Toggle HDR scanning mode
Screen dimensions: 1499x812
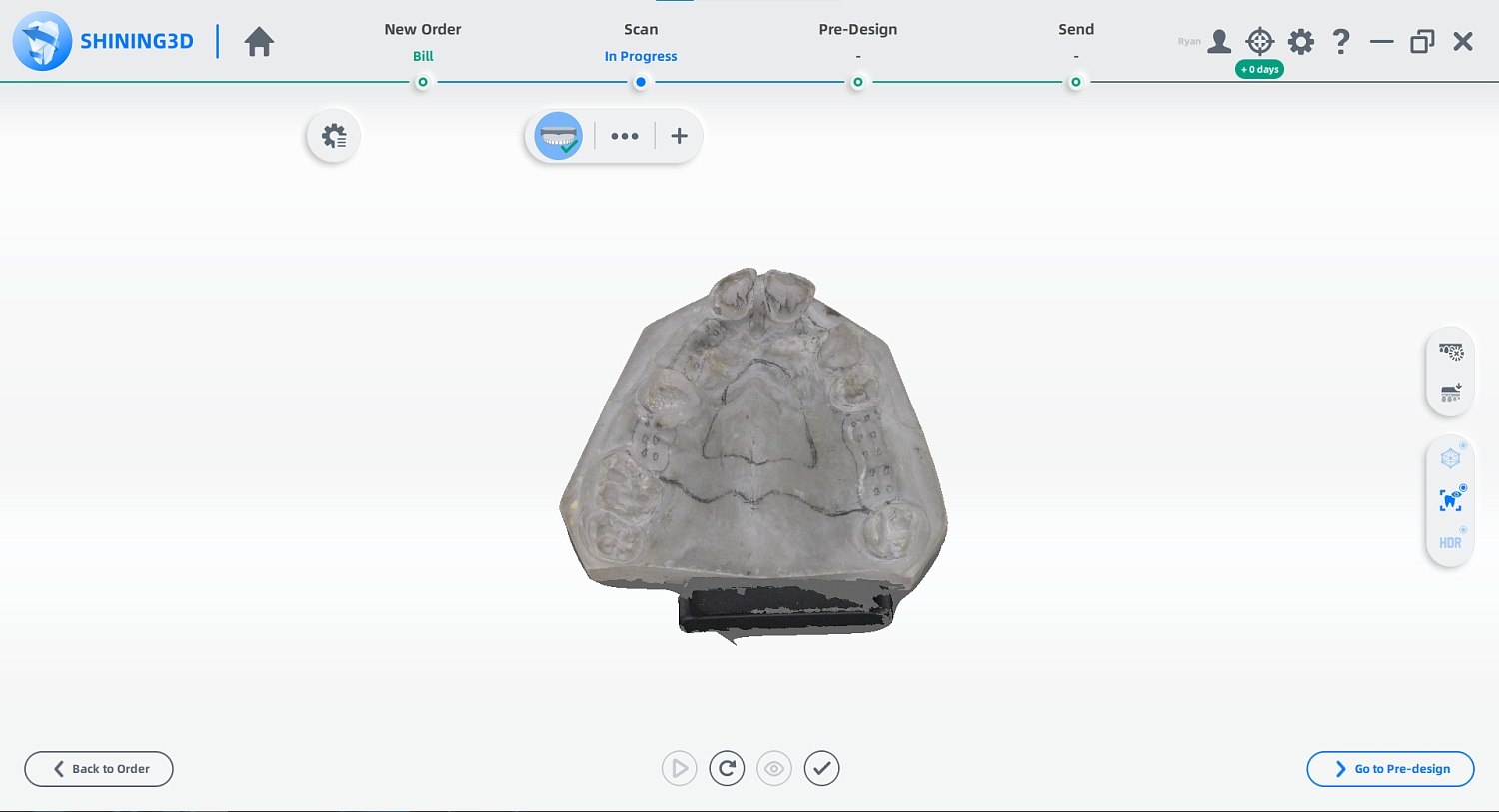[1450, 543]
